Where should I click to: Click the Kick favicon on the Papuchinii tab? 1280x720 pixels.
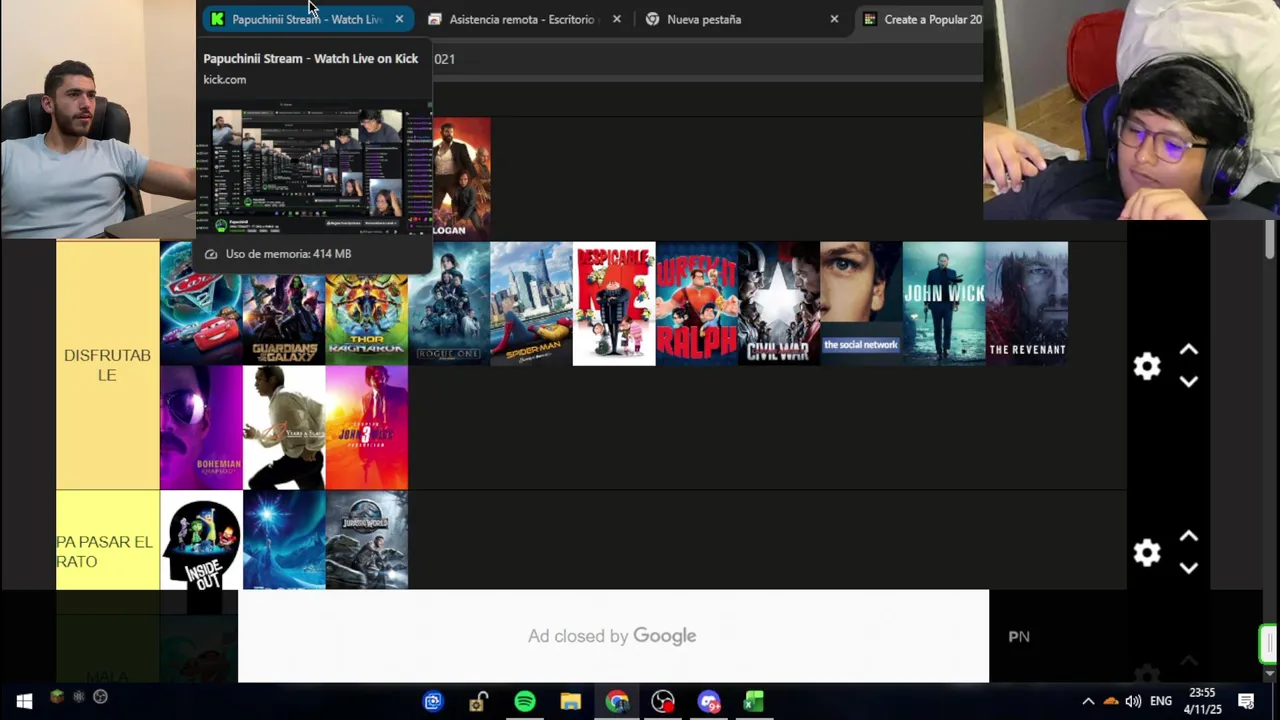217,19
